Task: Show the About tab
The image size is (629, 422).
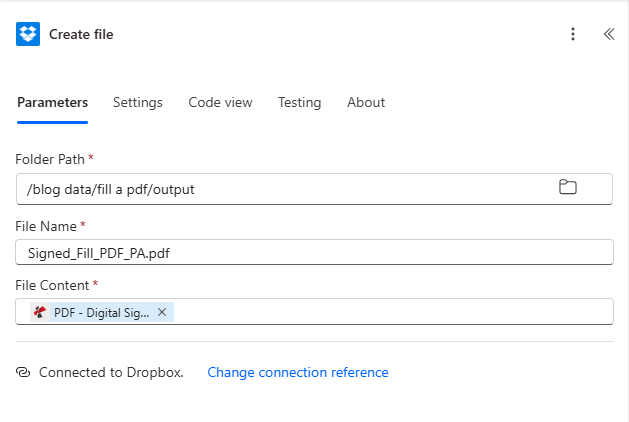Action: (x=366, y=102)
